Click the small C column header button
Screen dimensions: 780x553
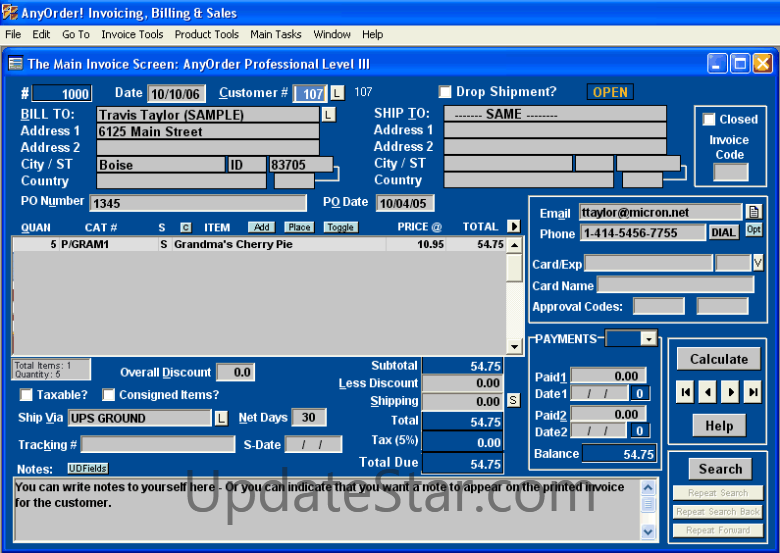(x=186, y=227)
